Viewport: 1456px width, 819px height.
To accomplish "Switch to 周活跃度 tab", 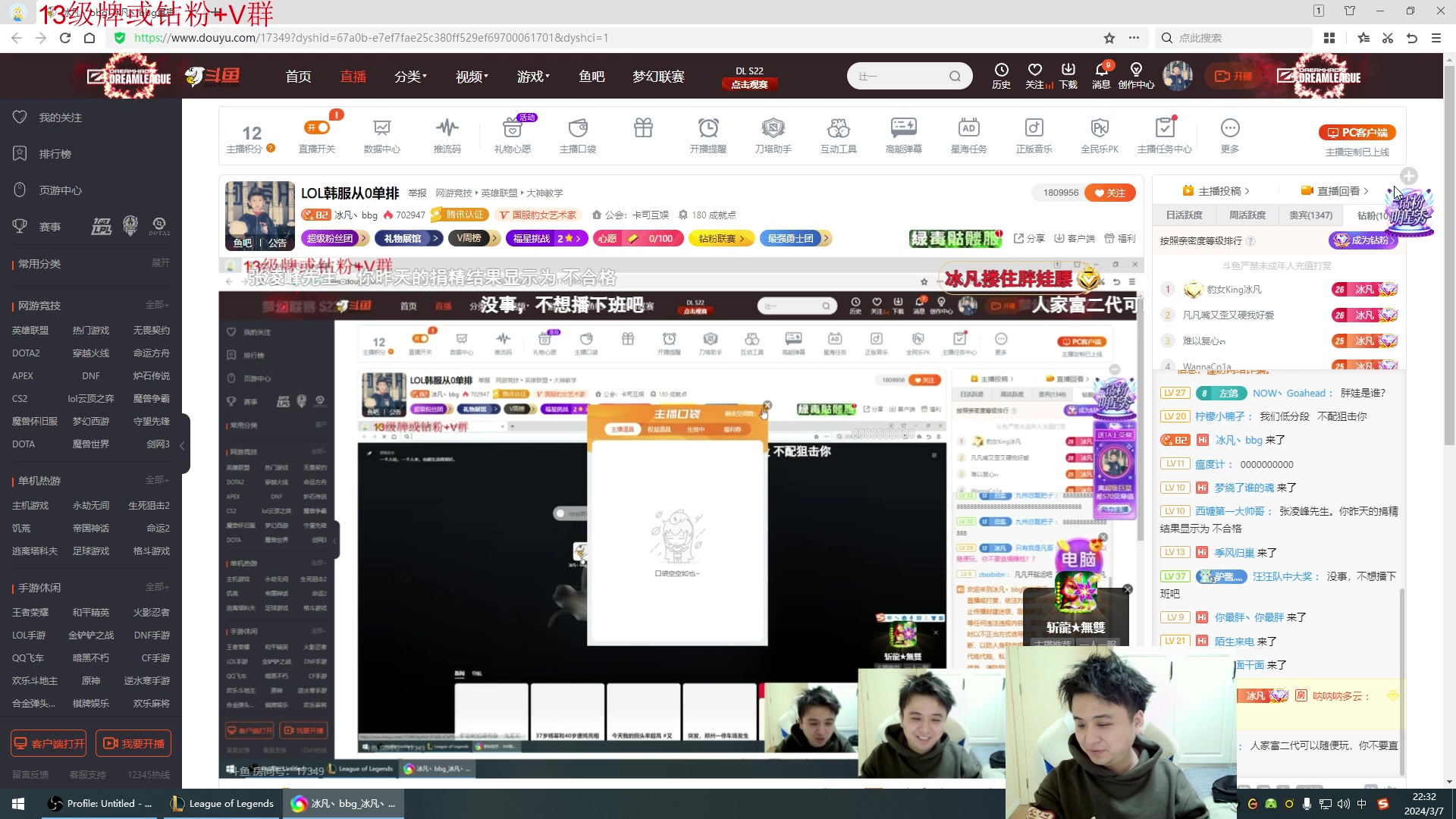I will coord(1247,215).
